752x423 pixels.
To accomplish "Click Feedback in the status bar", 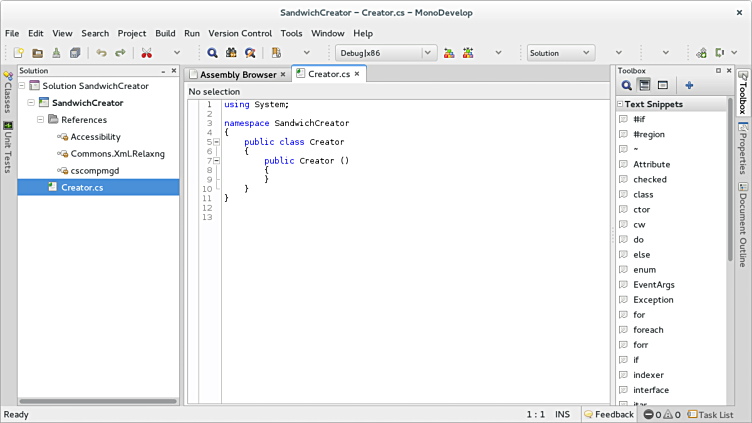I will pyautogui.click(x=609, y=414).
